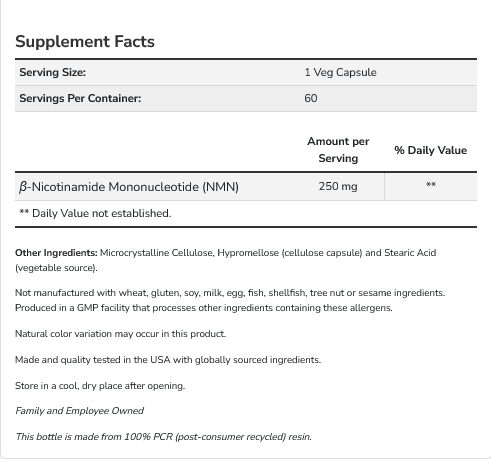This screenshot has height=459, width=491.
Task: Click the vegetable source text
Action: tap(56, 268)
